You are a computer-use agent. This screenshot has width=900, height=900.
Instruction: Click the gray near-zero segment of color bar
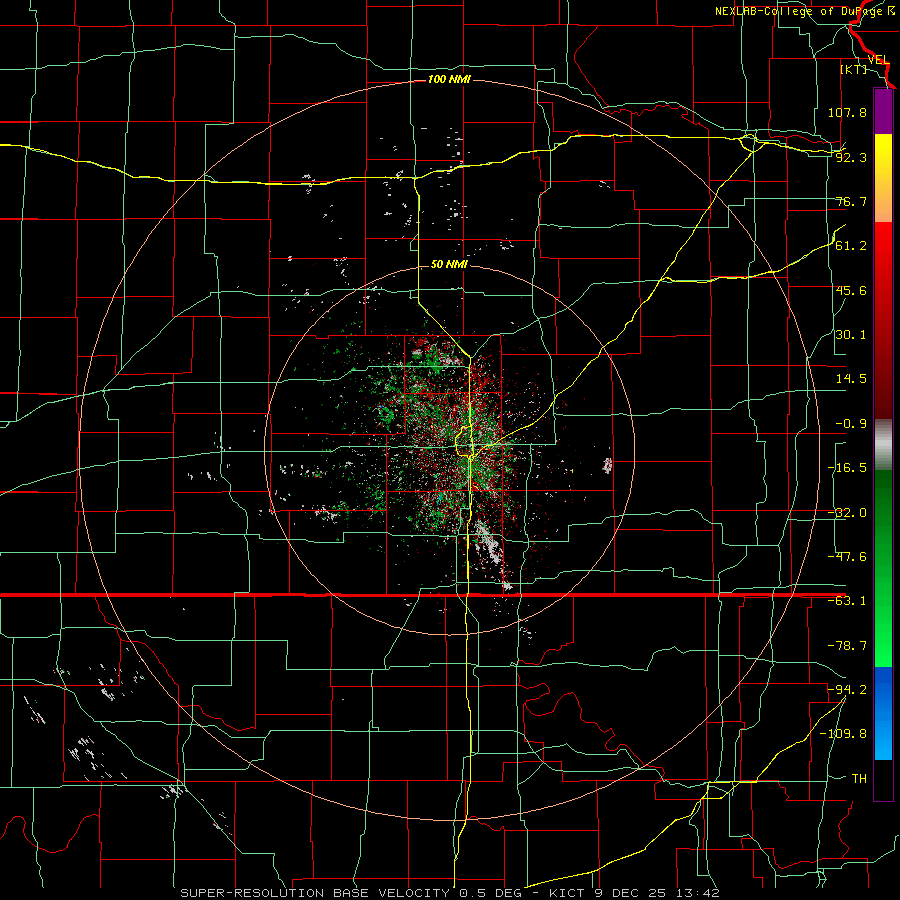883,445
